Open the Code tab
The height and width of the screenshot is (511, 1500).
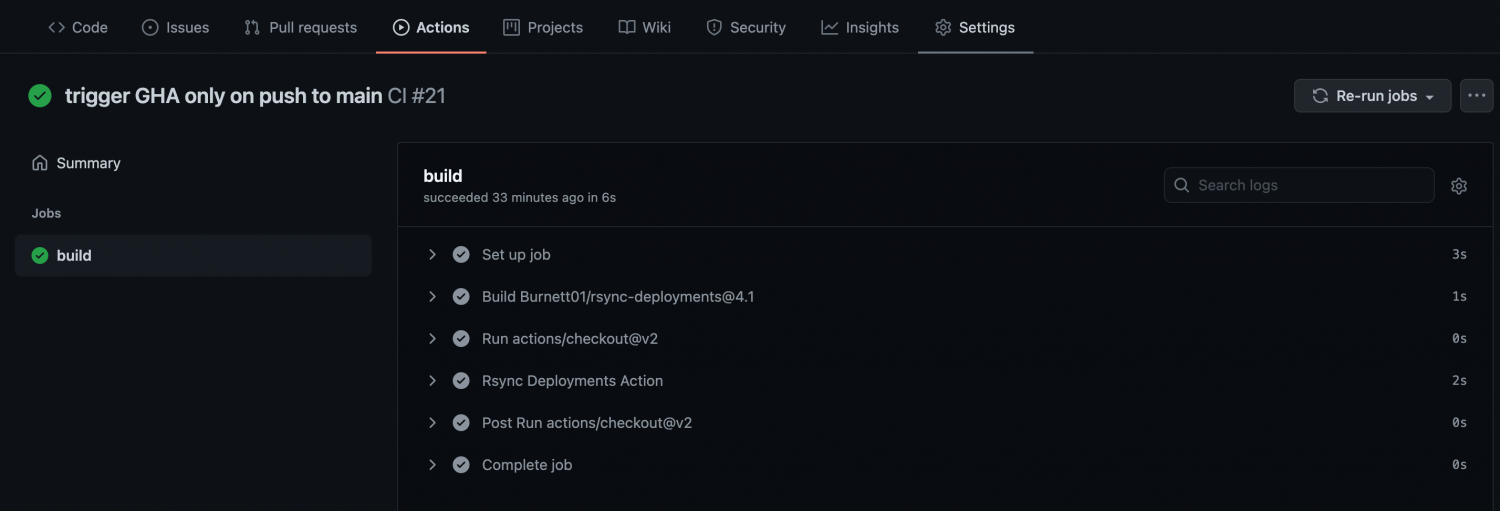(x=78, y=27)
